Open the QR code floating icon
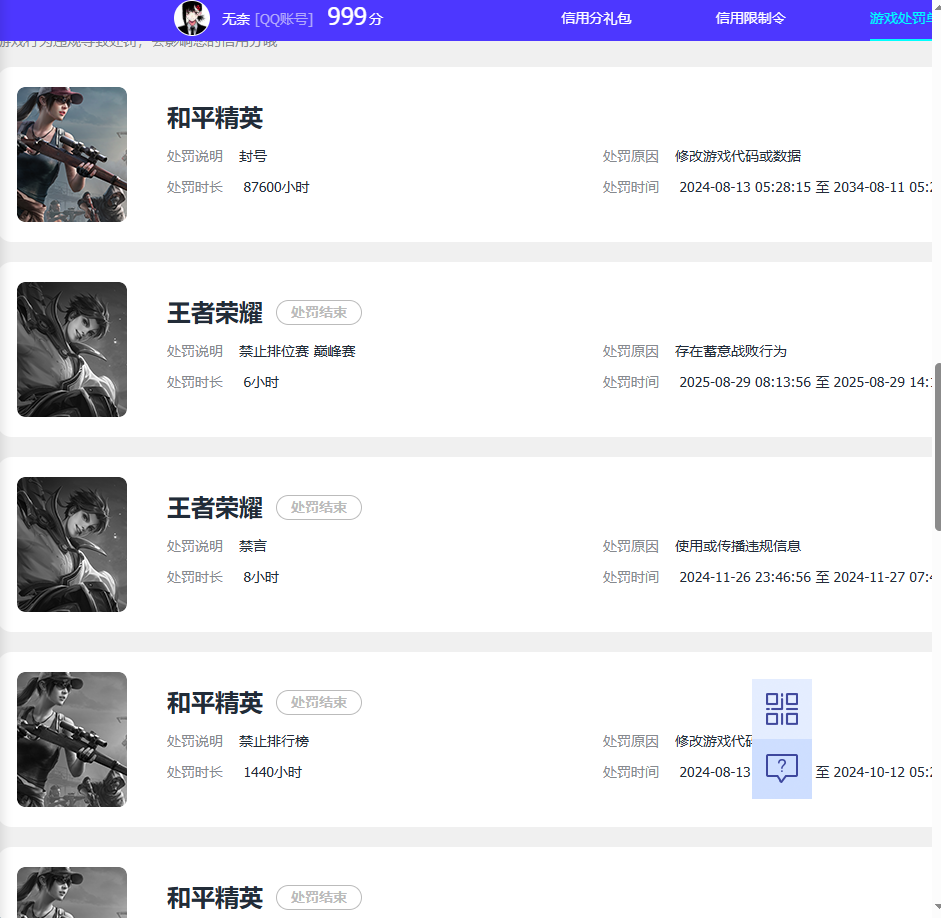Viewport: 941px width, 918px height. (781, 709)
